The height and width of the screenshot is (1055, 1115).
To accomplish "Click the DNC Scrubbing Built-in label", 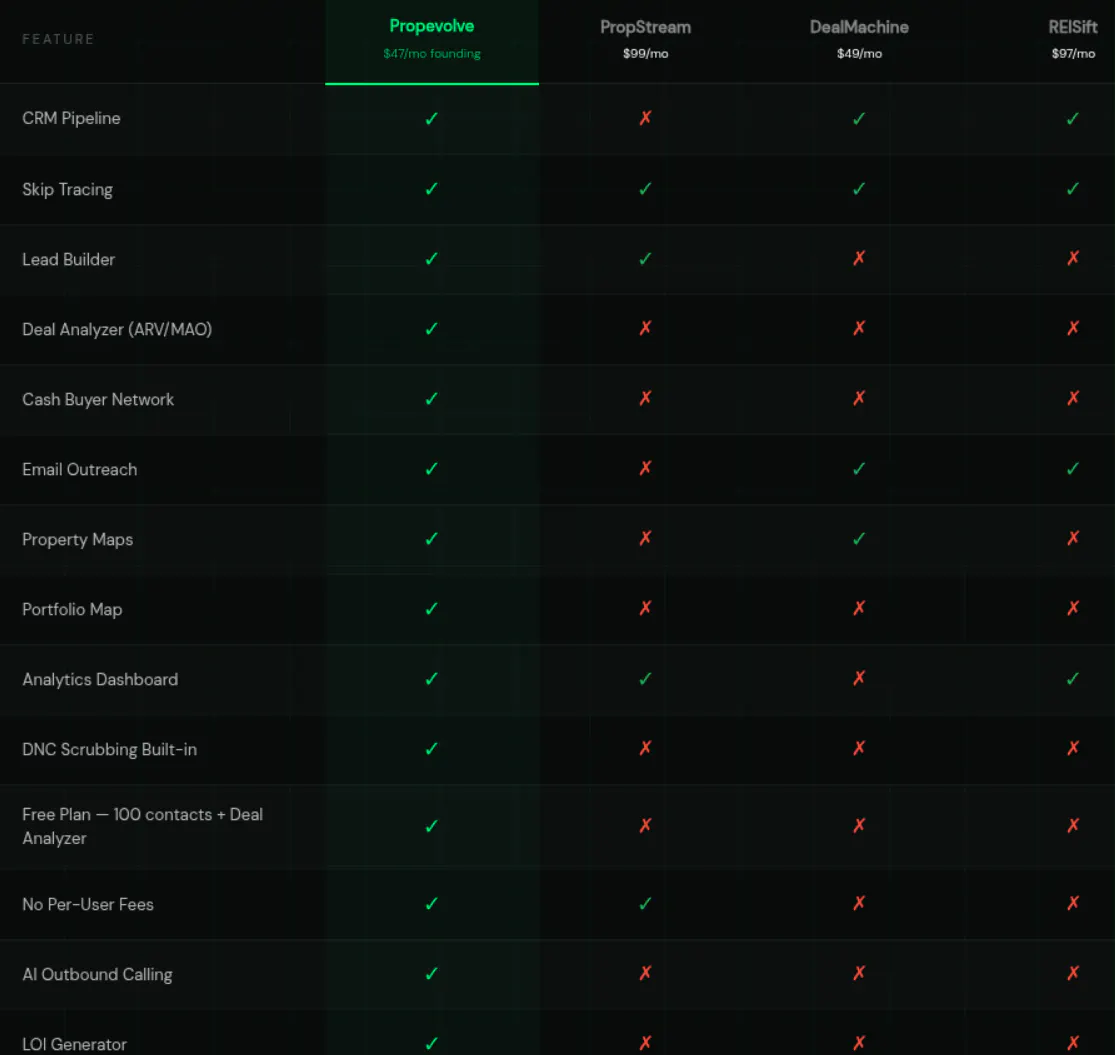I will click(110, 749).
